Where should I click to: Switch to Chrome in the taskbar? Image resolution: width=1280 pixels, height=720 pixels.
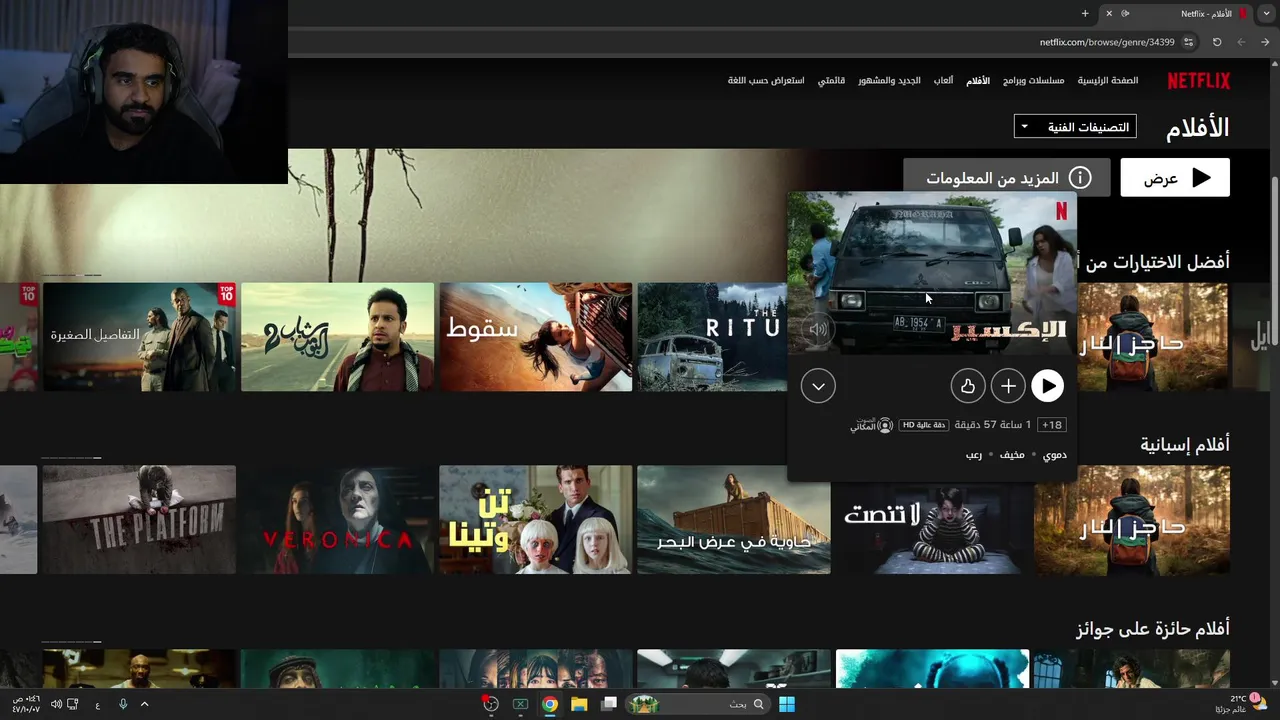pyautogui.click(x=549, y=704)
